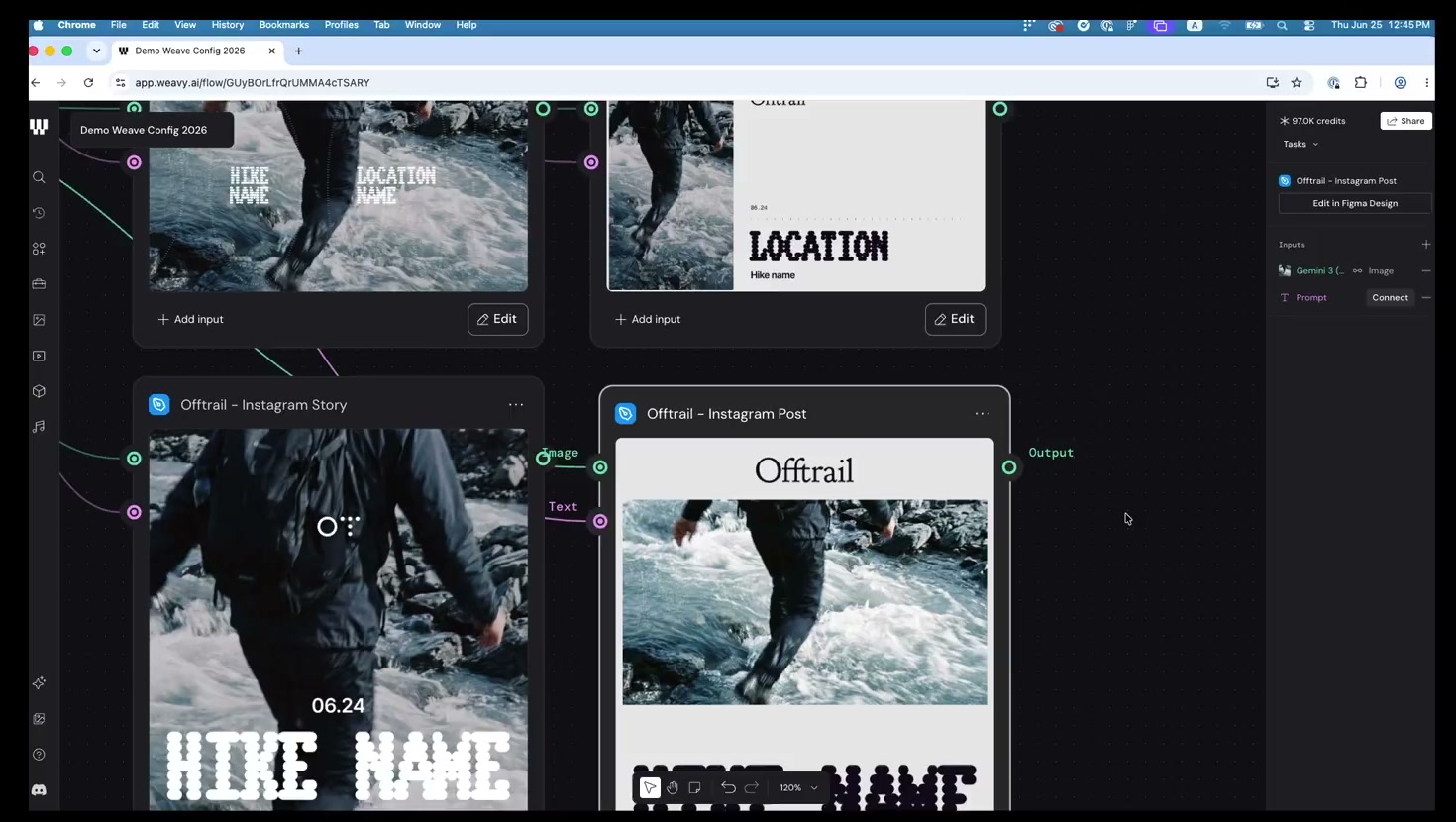Select the hand pan tool
This screenshot has width=1456, height=822.
pyautogui.click(x=673, y=787)
